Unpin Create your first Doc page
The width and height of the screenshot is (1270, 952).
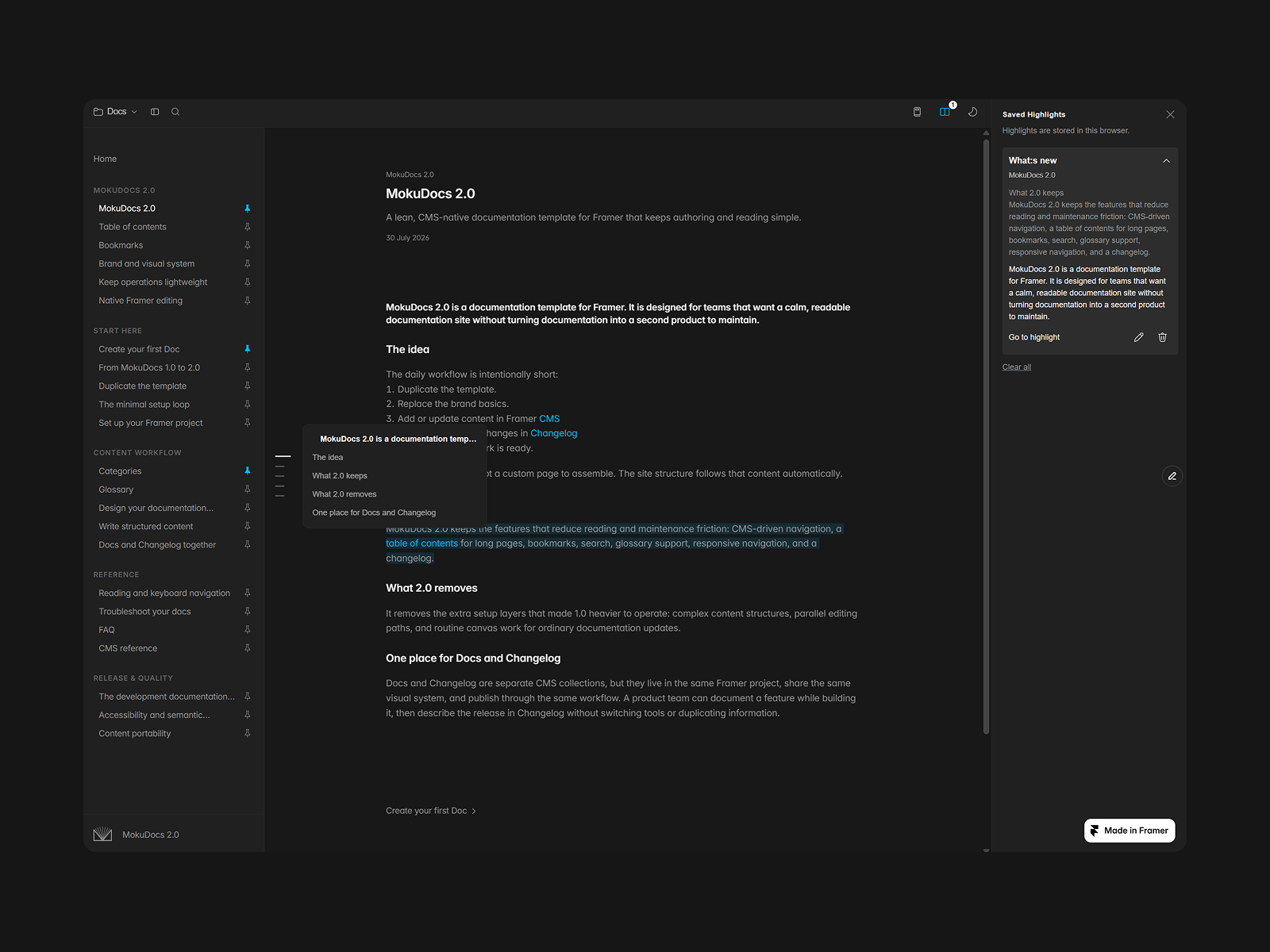tap(247, 349)
